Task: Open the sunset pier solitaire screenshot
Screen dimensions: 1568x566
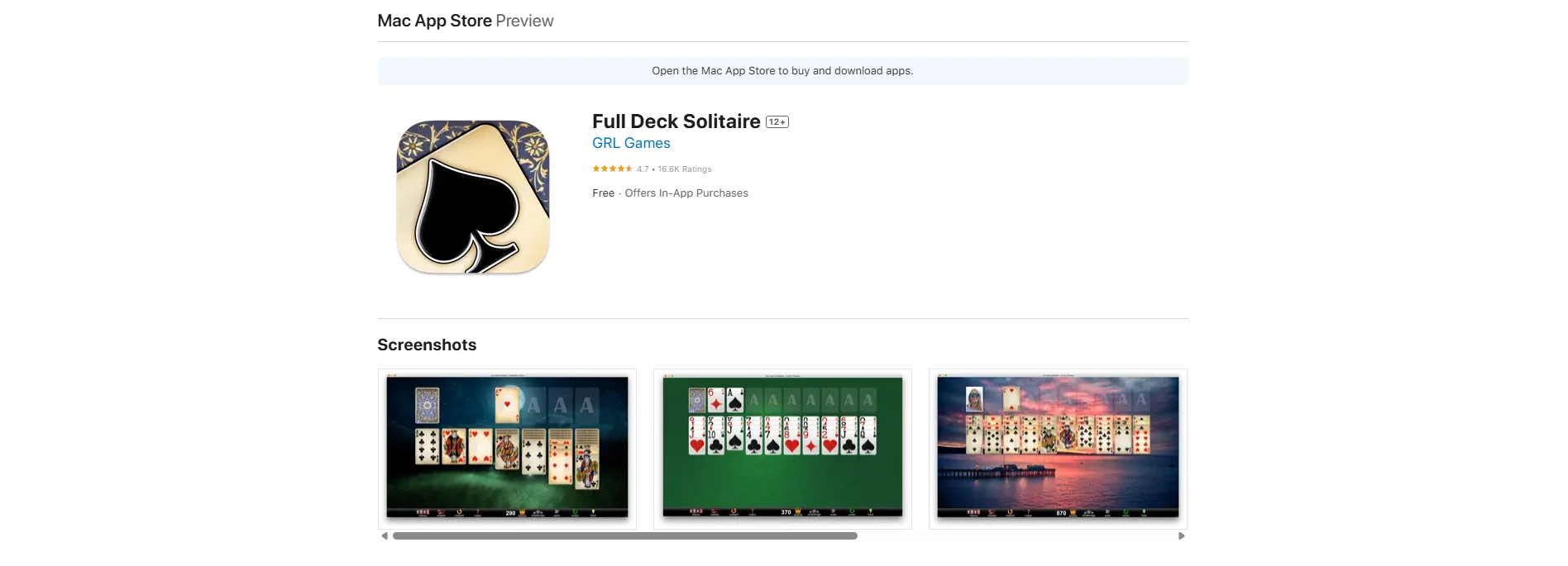Action: pos(1058,449)
